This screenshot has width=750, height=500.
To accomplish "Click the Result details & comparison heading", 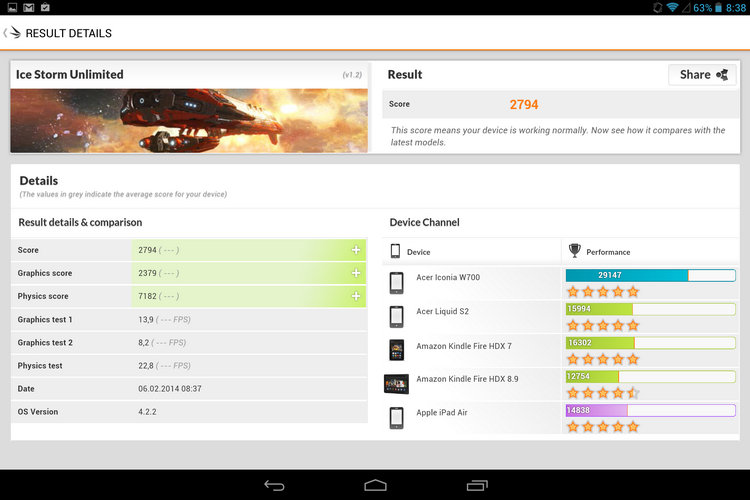I will [80, 222].
